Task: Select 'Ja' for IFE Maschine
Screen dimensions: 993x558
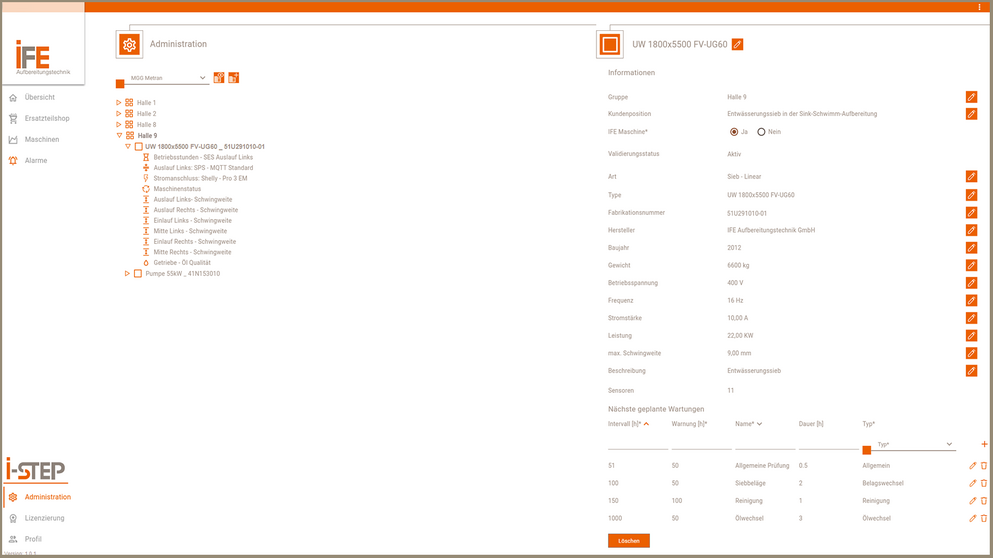Action: pyautogui.click(x=732, y=132)
